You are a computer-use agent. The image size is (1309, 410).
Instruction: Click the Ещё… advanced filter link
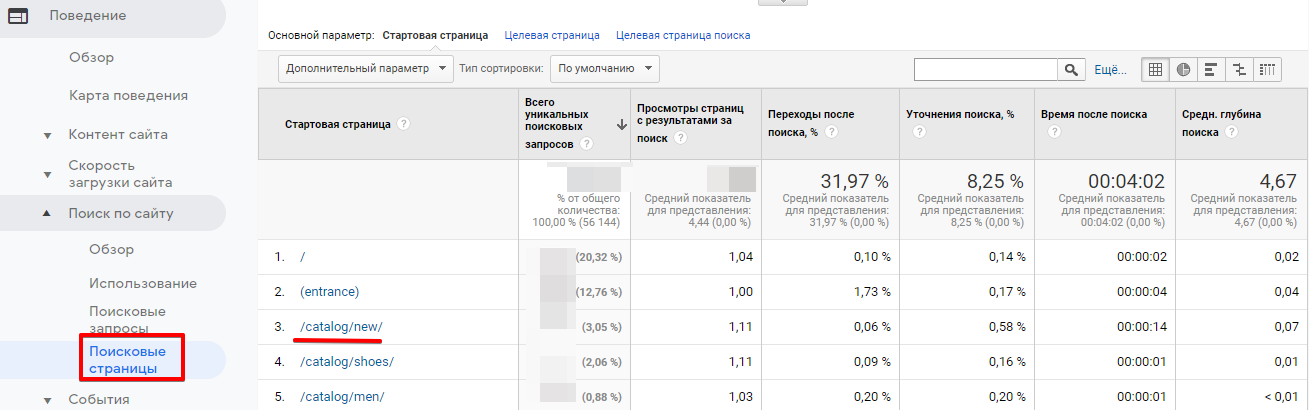pos(1111,69)
